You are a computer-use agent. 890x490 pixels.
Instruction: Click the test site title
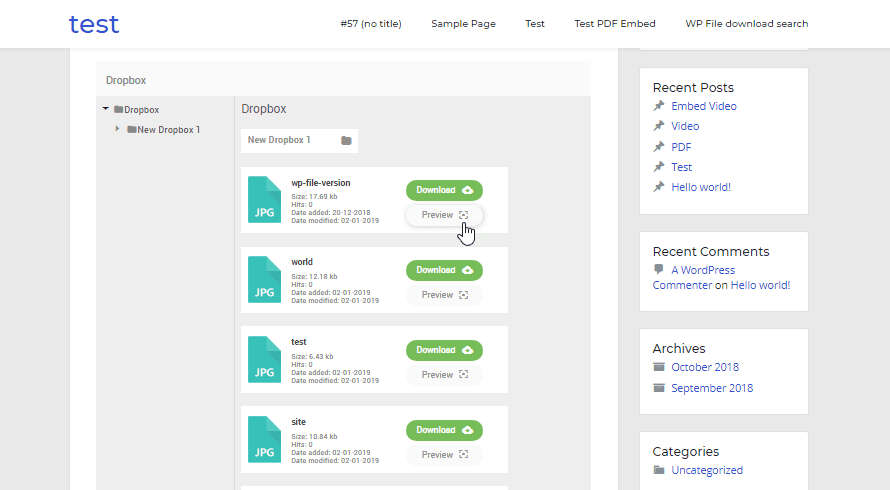pos(94,24)
